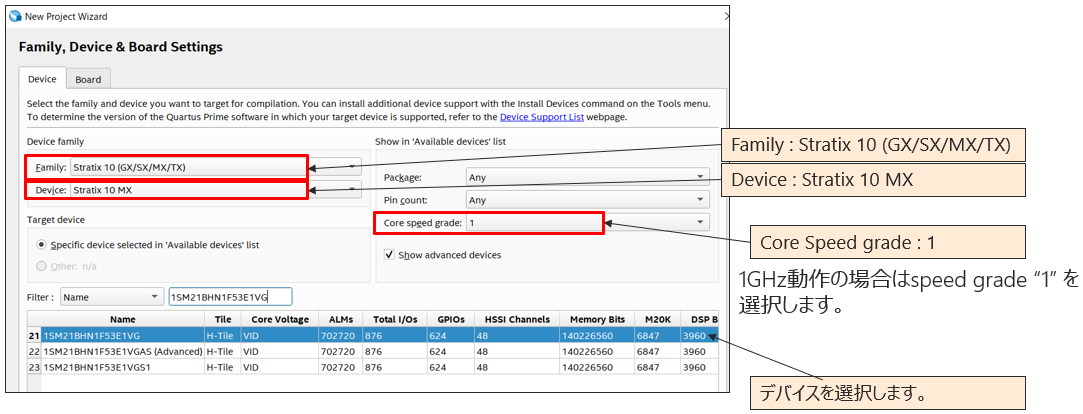Open the Device dropdown showing Stratix 10 MX
Image resolution: width=1083 pixels, height=414 pixels.
click(352, 190)
